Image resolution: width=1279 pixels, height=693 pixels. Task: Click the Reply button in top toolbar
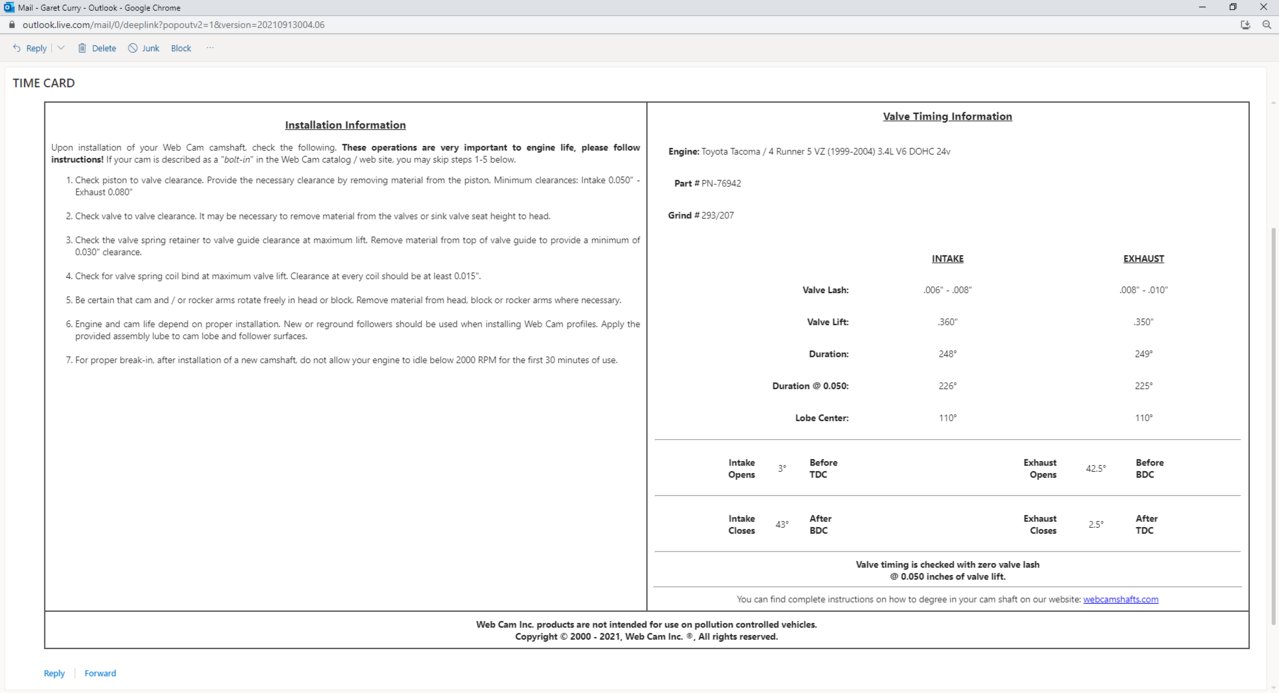[x=29, y=48]
